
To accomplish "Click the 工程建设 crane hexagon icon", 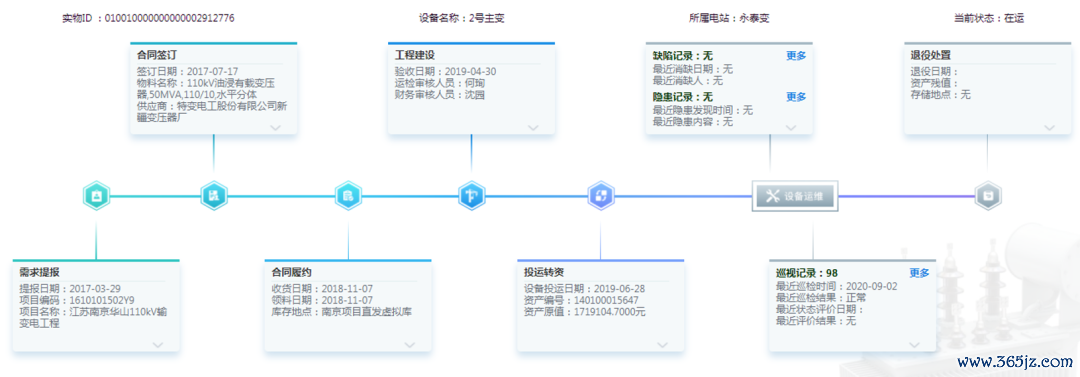I will coord(472,196).
